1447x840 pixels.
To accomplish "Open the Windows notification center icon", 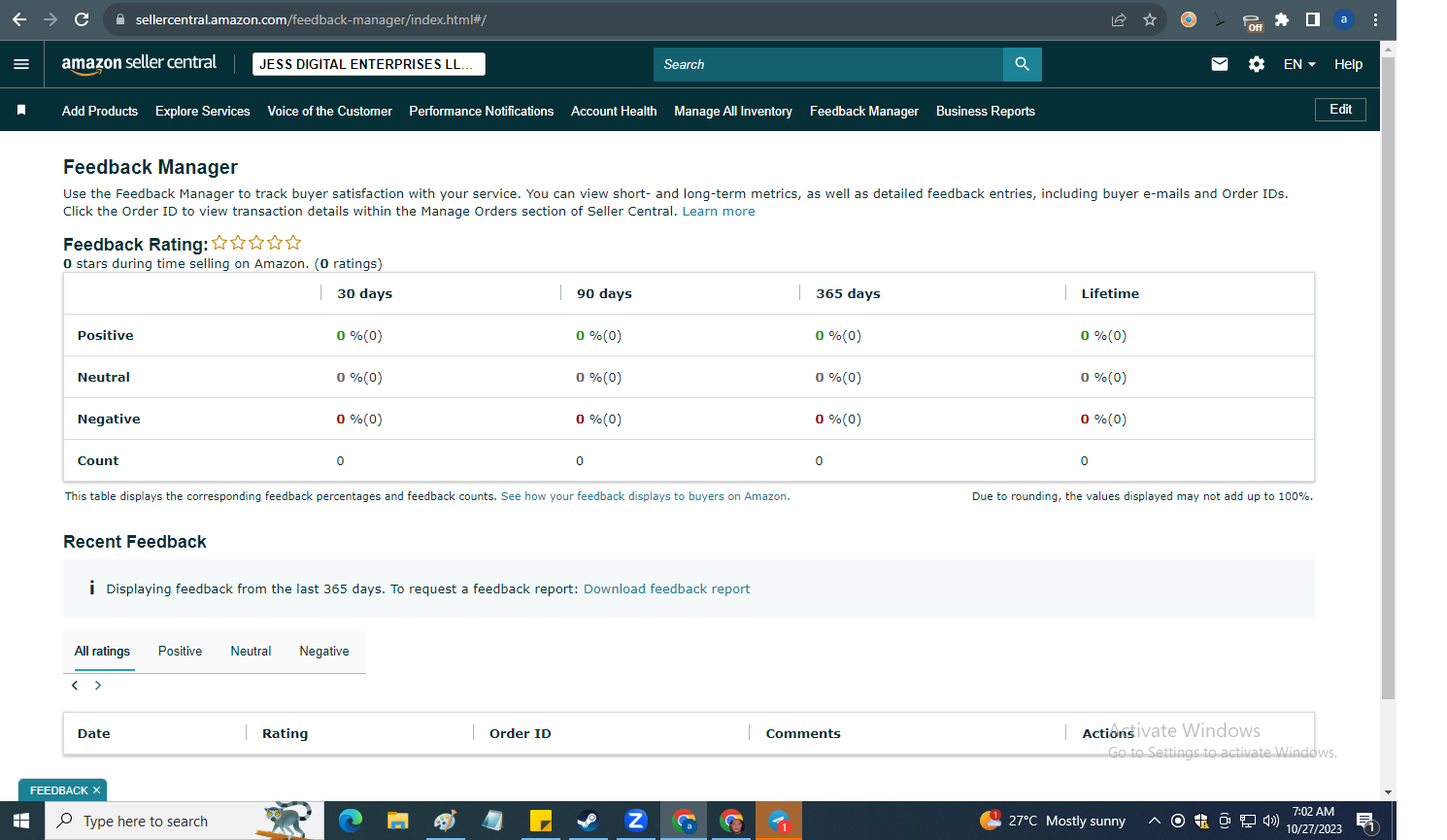I will click(x=1366, y=822).
